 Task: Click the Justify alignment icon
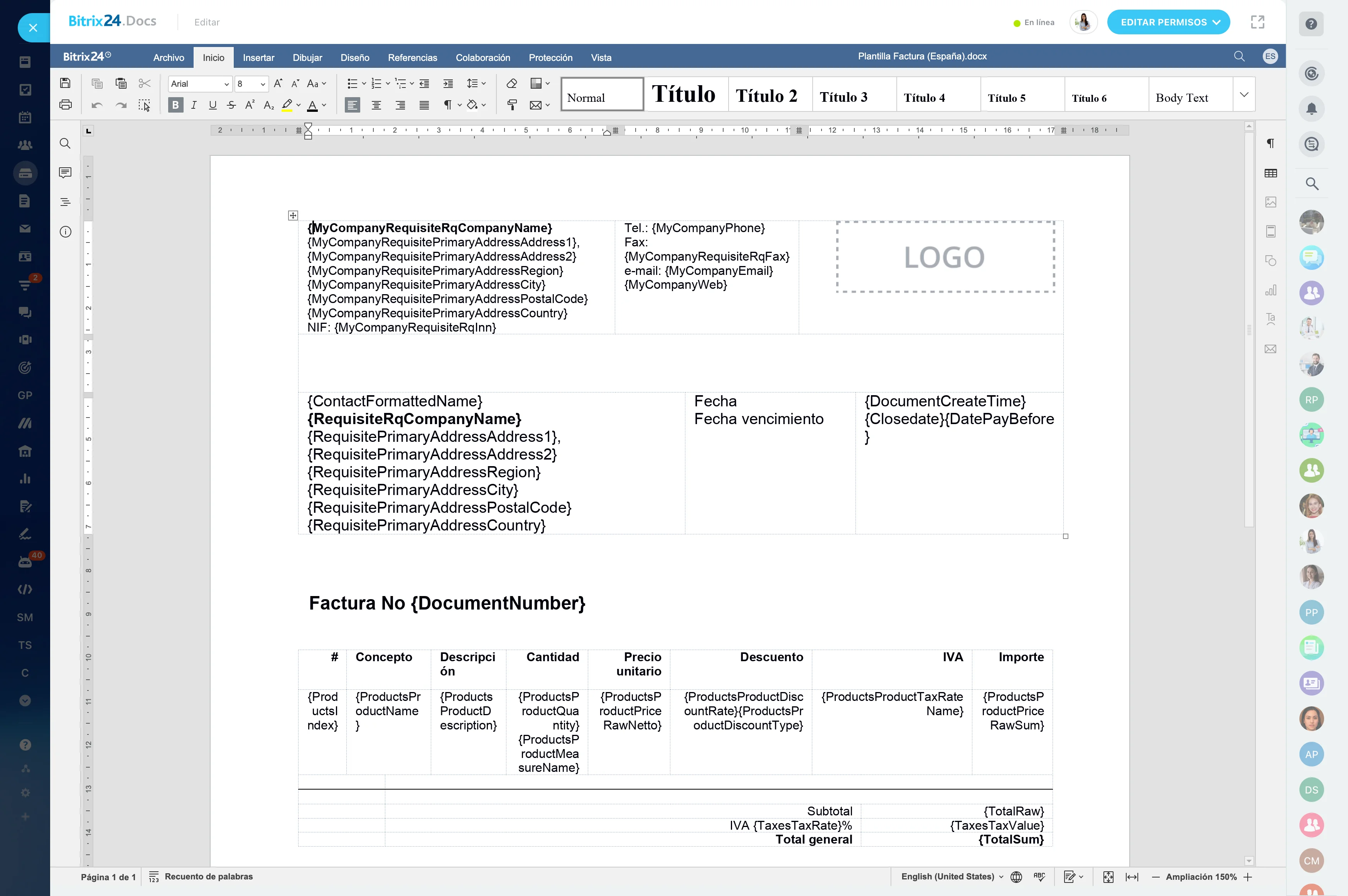pos(423,105)
